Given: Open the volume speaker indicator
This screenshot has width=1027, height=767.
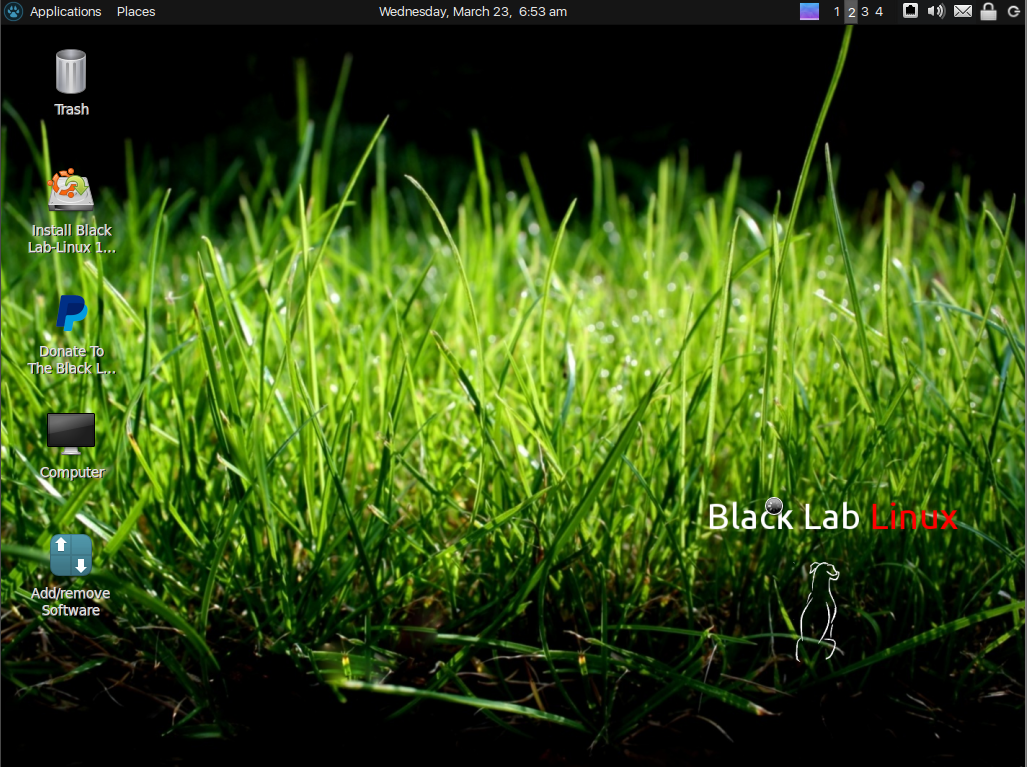Looking at the screenshot, I should (x=936, y=11).
